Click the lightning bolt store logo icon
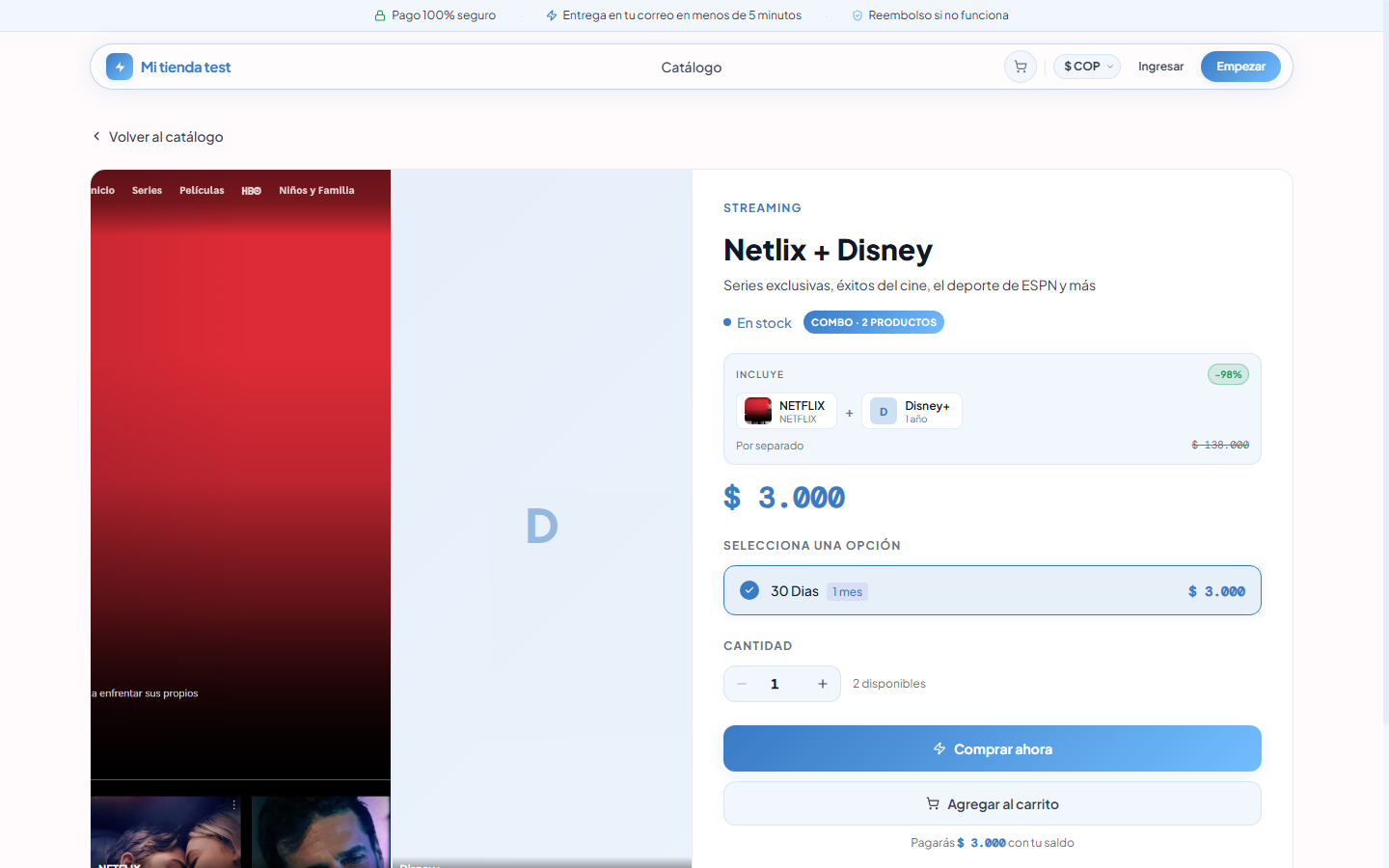This screenshot has width=1389, height=868. coord(120,67)
